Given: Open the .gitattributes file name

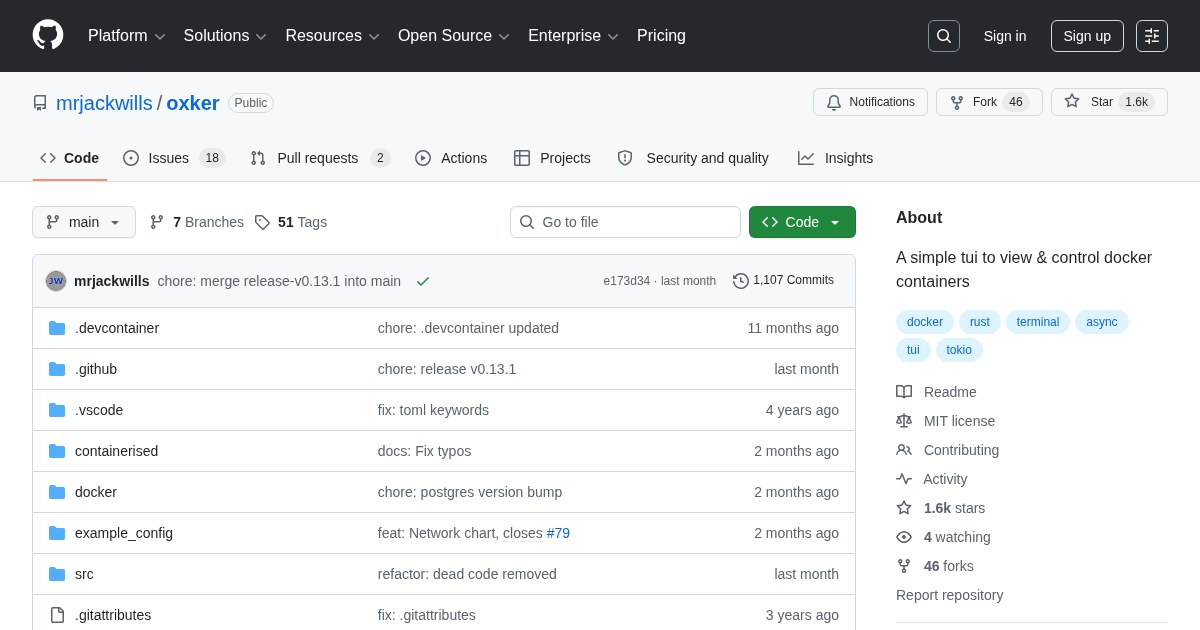Looking at the screenshot, I should tap(113, 615).
